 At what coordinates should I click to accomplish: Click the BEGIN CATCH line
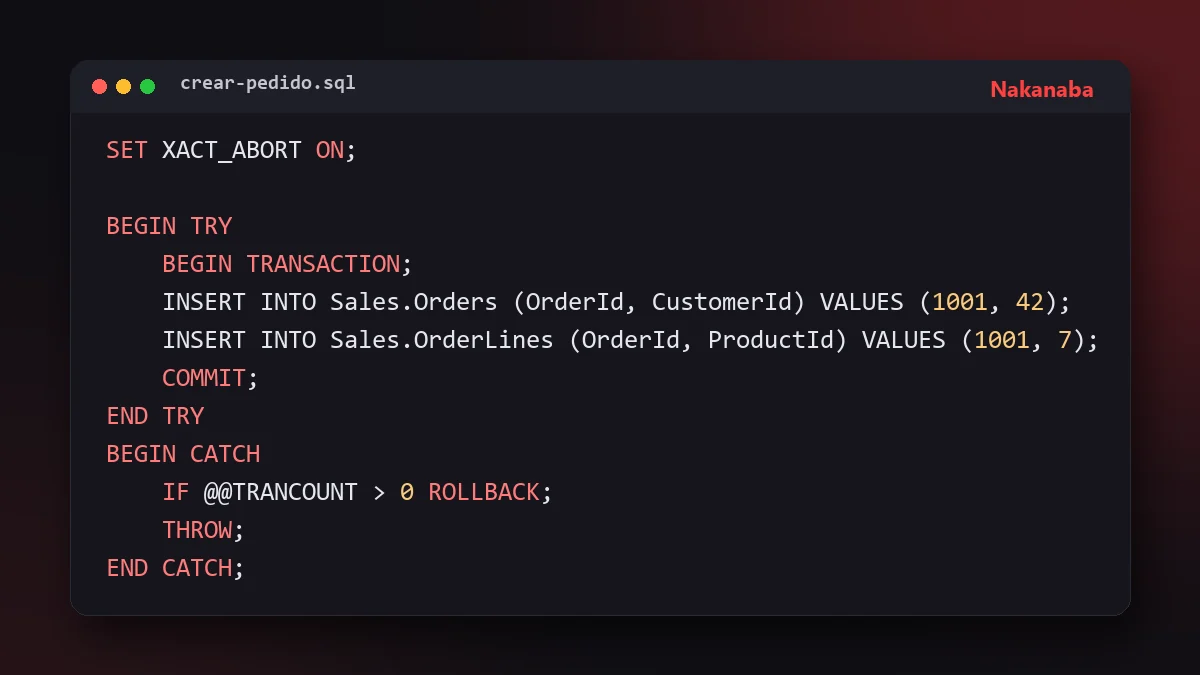183,454
